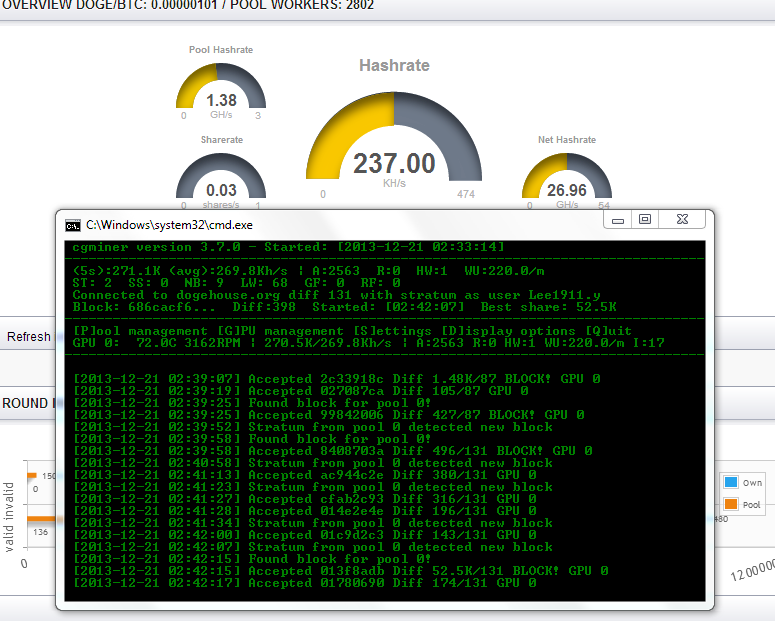
Task: Click the 'ST: 2 SS: 0 NB: 9' line
Action: 237,283
